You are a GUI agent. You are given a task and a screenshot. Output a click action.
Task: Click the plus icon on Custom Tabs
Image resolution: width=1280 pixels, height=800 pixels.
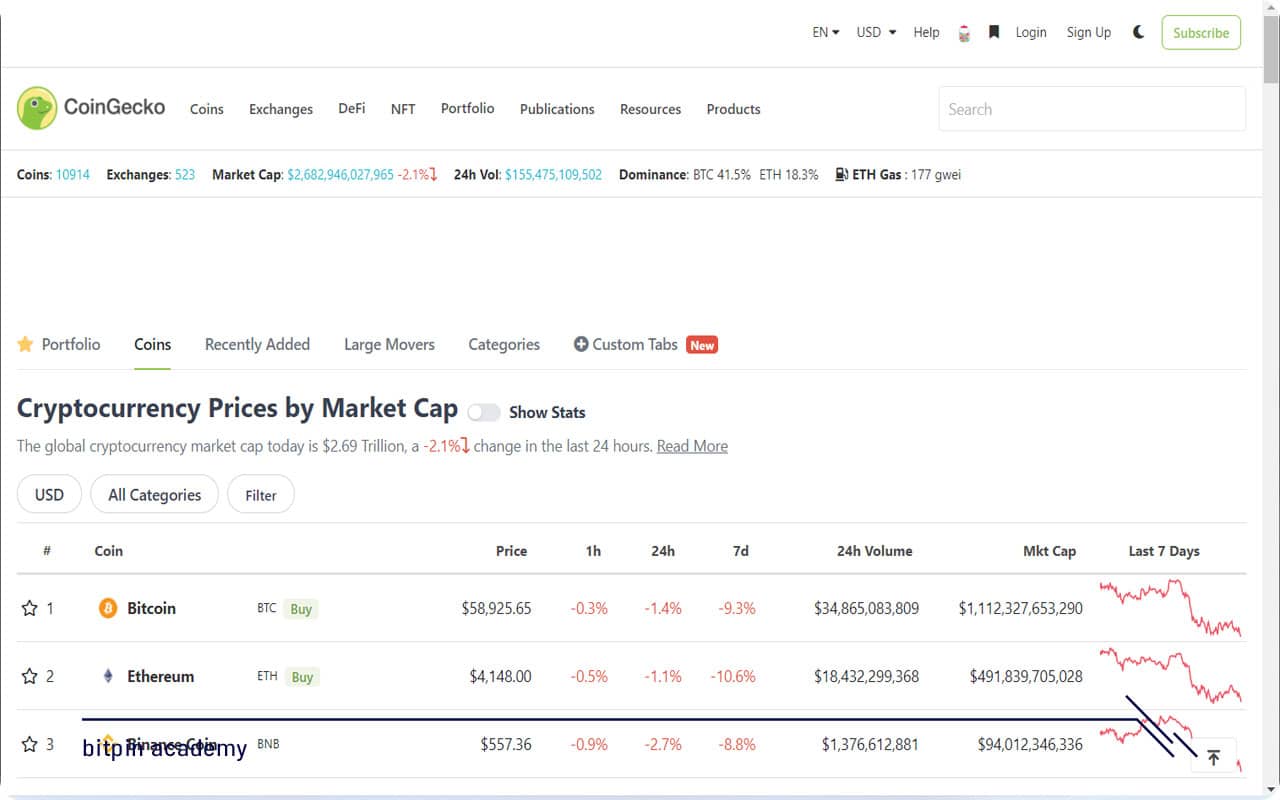tap(580, 344)
